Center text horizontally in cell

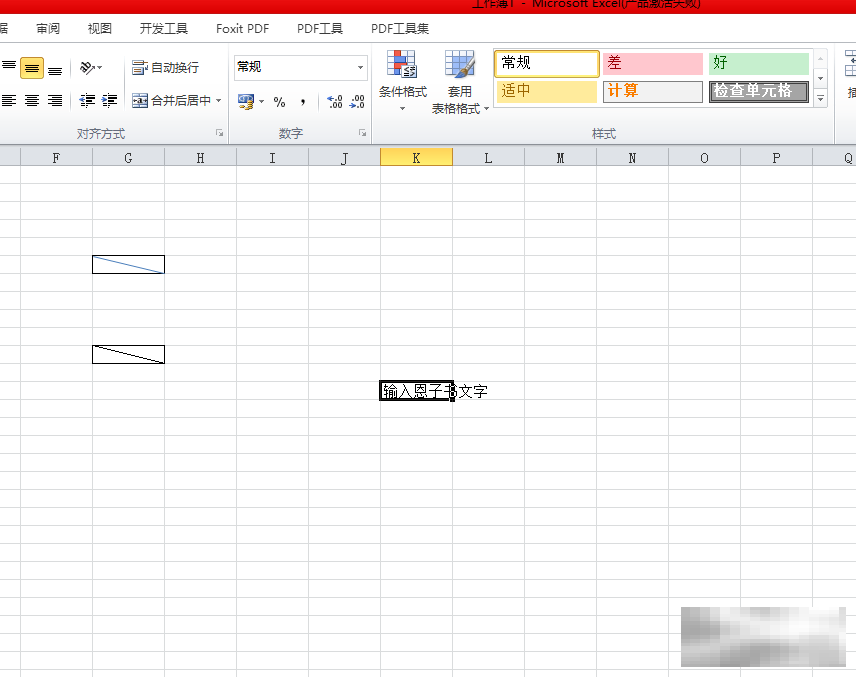coord(32,100)
